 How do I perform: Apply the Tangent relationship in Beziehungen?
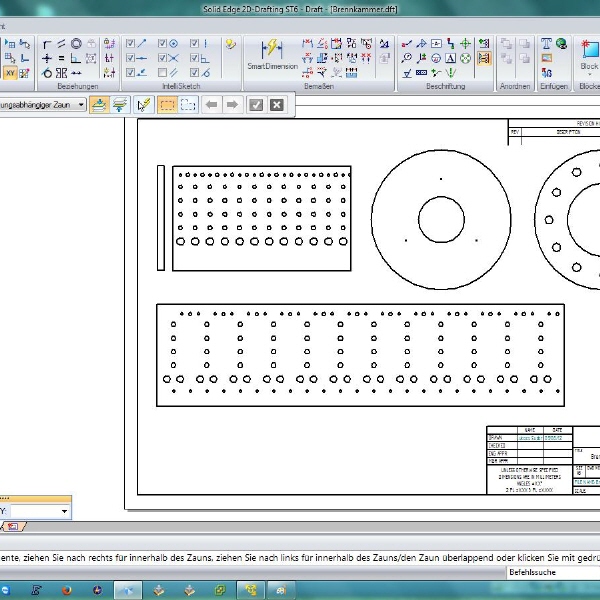[x=47, y=72]
